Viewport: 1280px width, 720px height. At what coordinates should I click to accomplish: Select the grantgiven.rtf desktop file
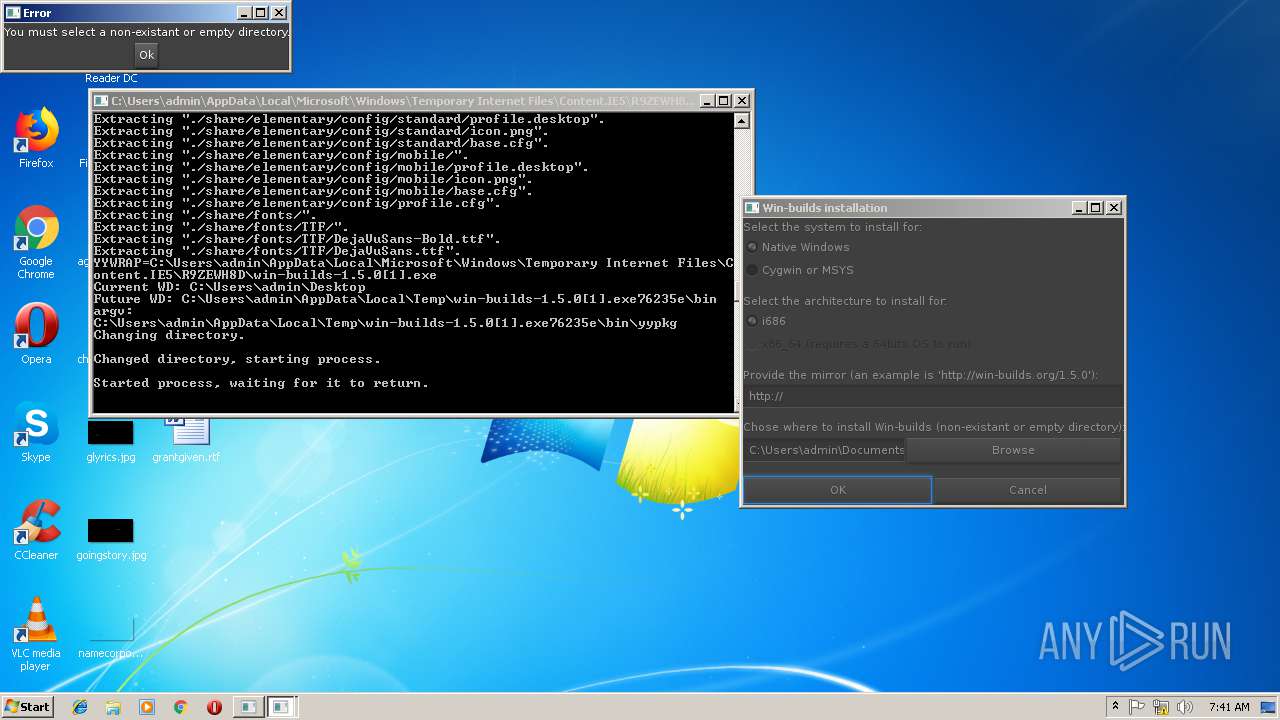[186, 441]
